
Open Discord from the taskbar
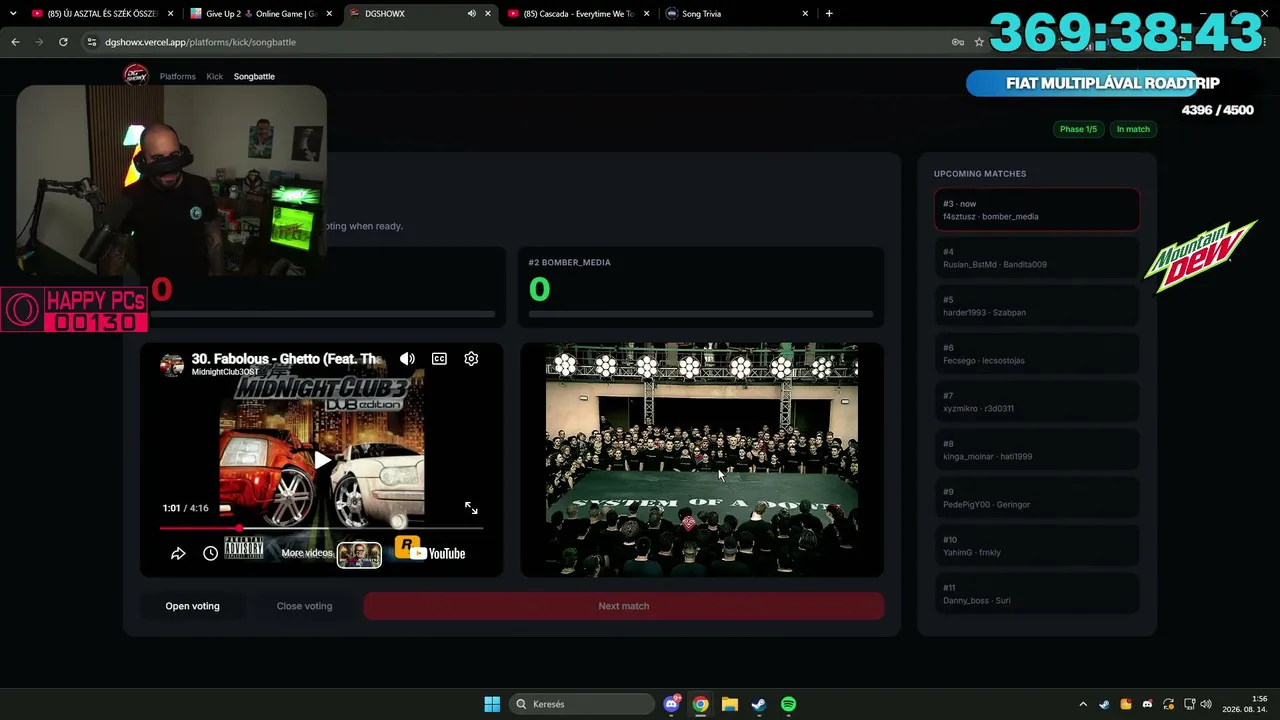672,704
